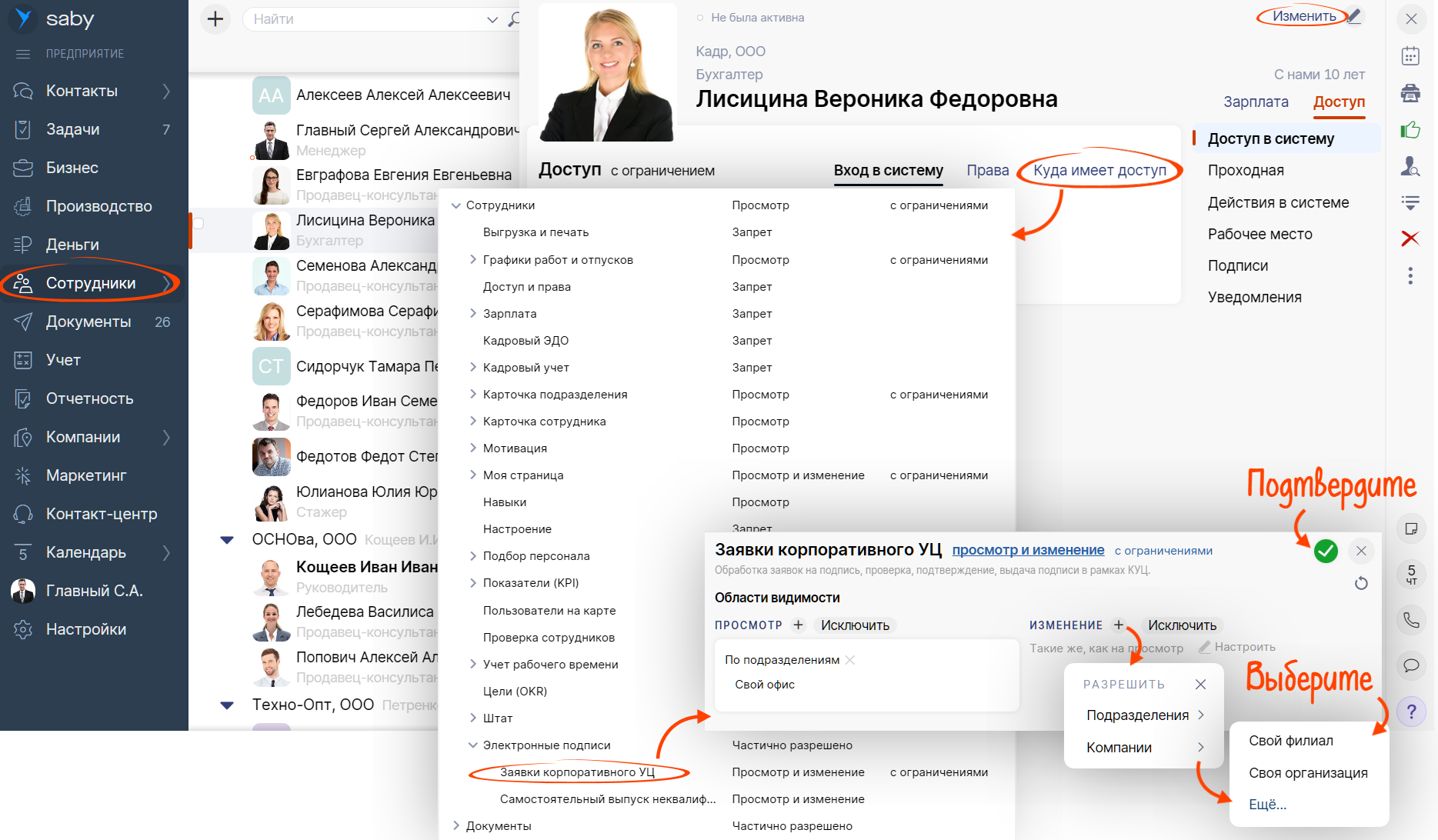The image size is (1438, 840).
Task: Select Рабочее место menu item
Action: (x=1260, y=234)
